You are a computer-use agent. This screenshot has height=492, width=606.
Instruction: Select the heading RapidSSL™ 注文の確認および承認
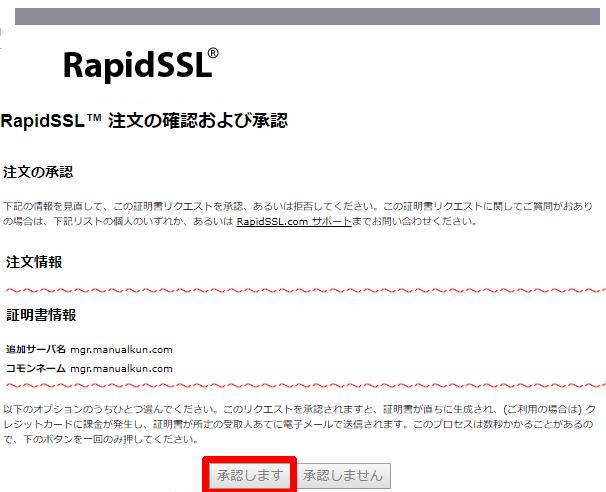(x=144, y=121)
